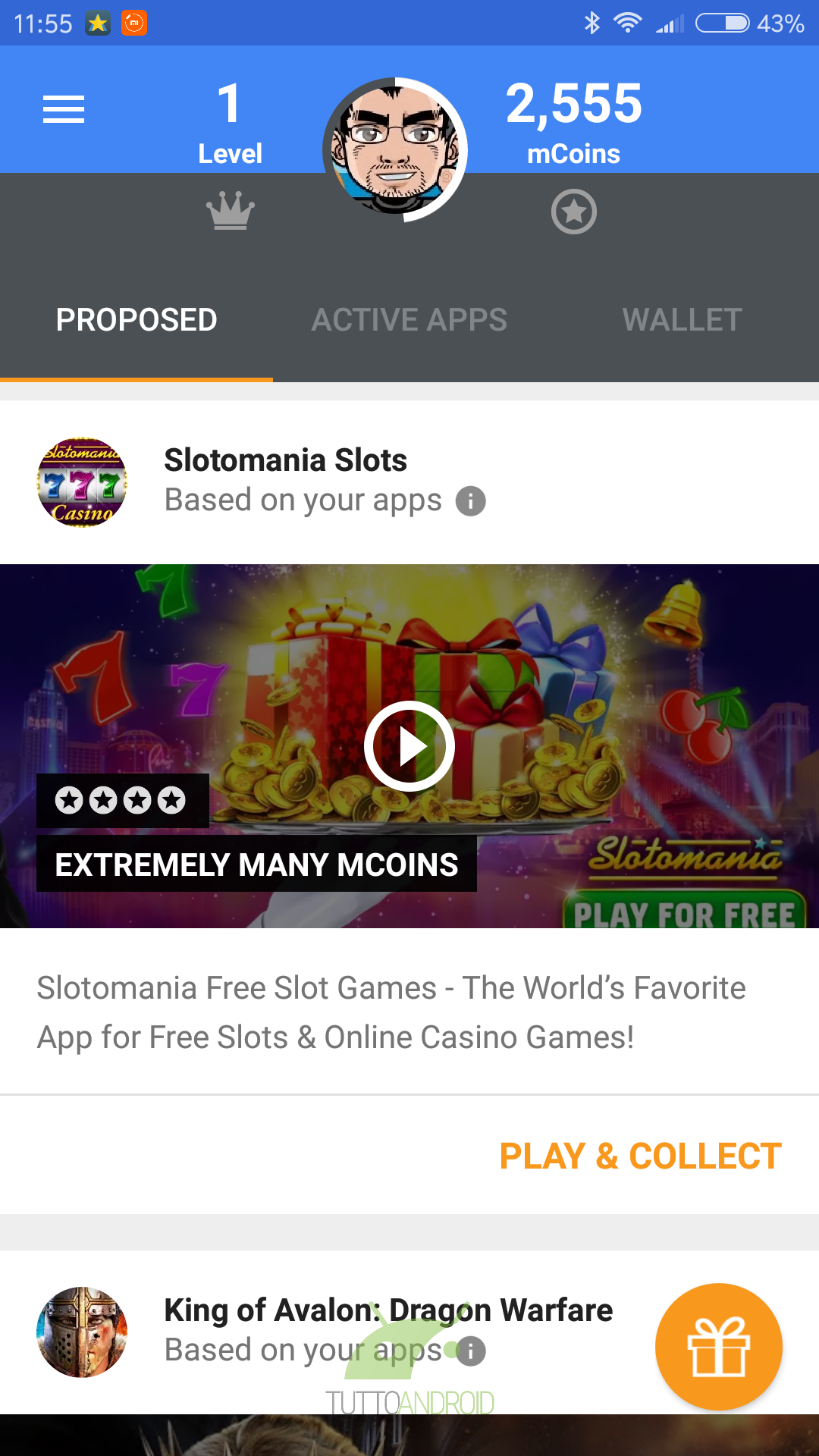Tap the 2,555 mCoins balance
This screenshot has width=819, height=1456.
click(x=574, y=122)
